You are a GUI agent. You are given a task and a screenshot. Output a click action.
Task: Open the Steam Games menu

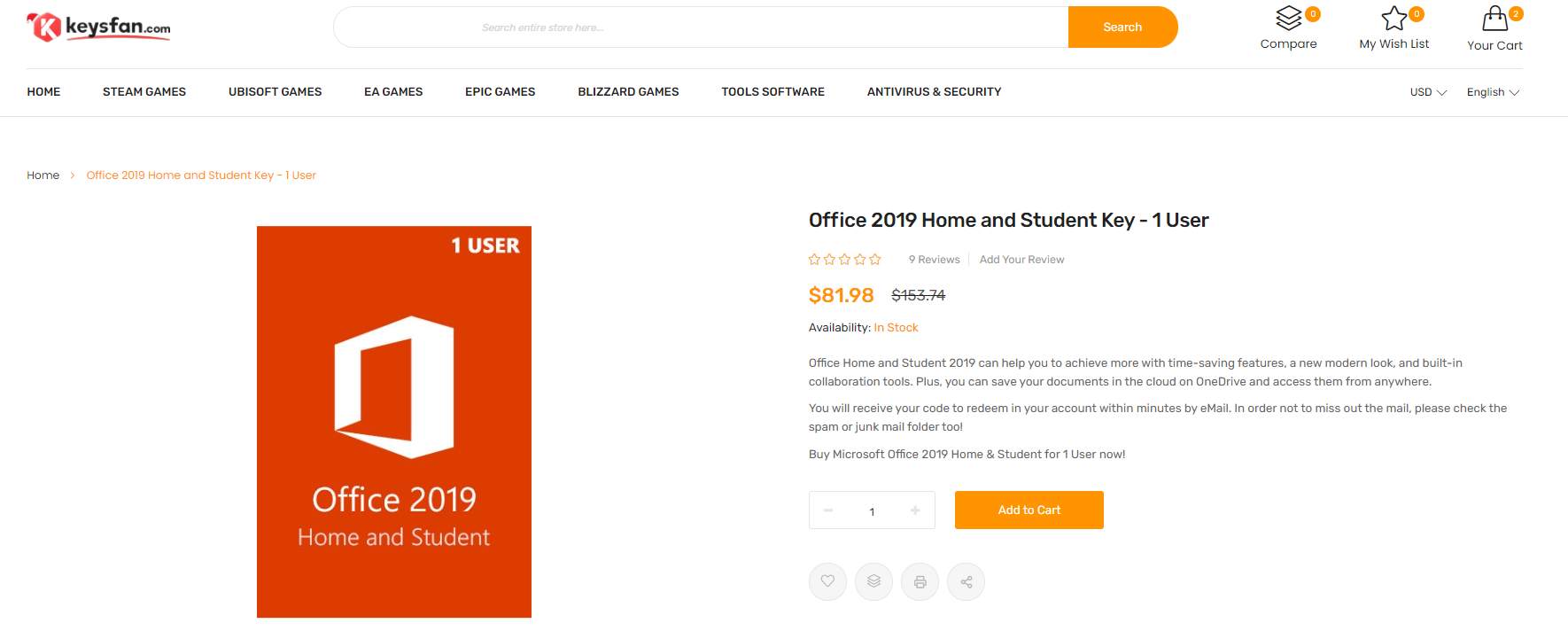tap(144, 92)
